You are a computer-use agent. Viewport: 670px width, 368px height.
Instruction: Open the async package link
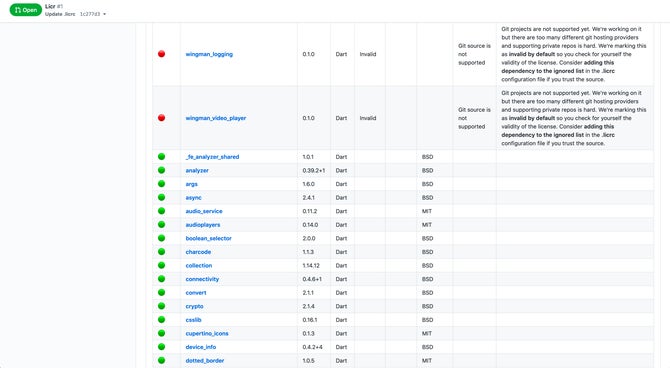(x=193, y=198)
